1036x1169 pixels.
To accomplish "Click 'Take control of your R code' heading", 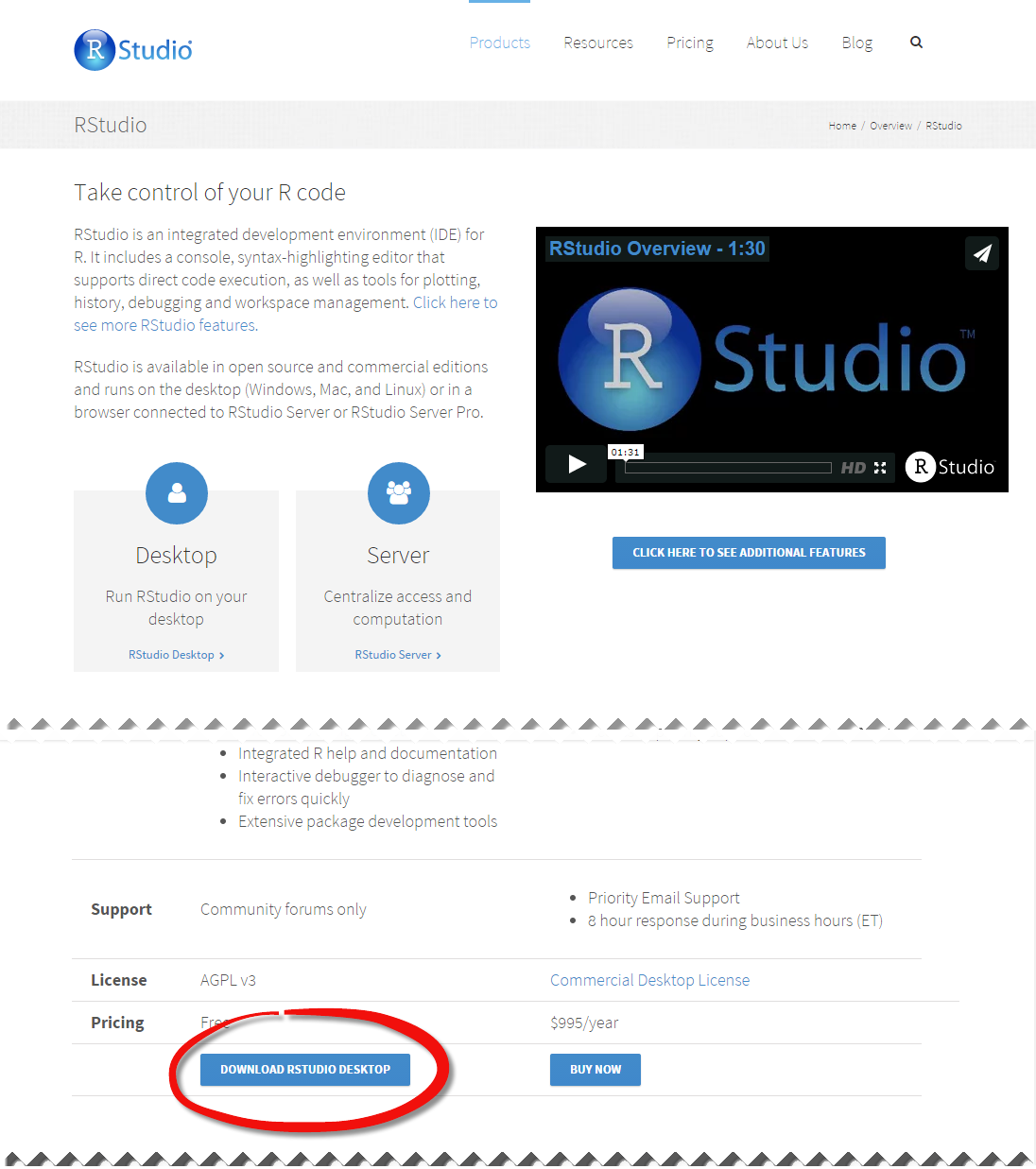I will click(x=210, y=193).
